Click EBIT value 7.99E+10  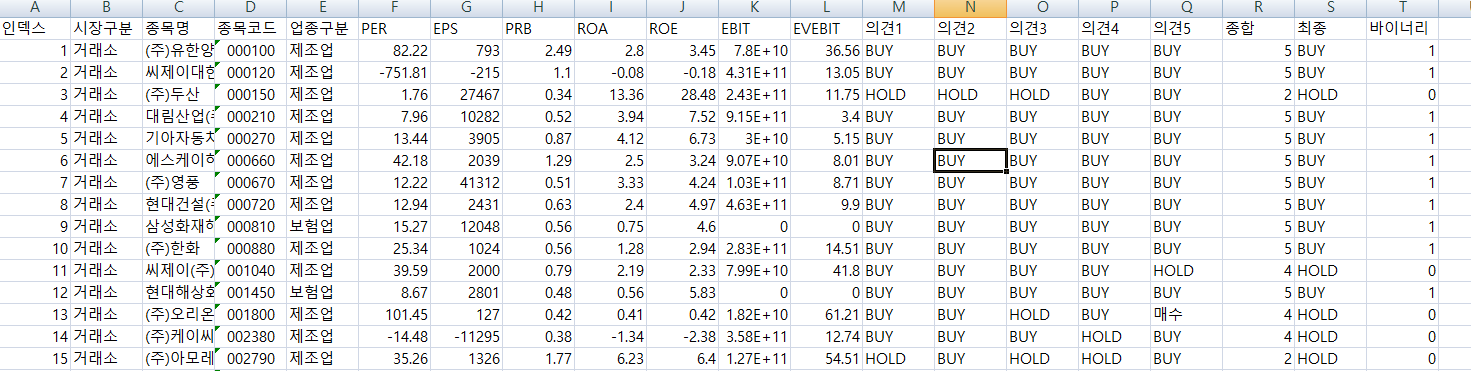(x=754, y=270)
